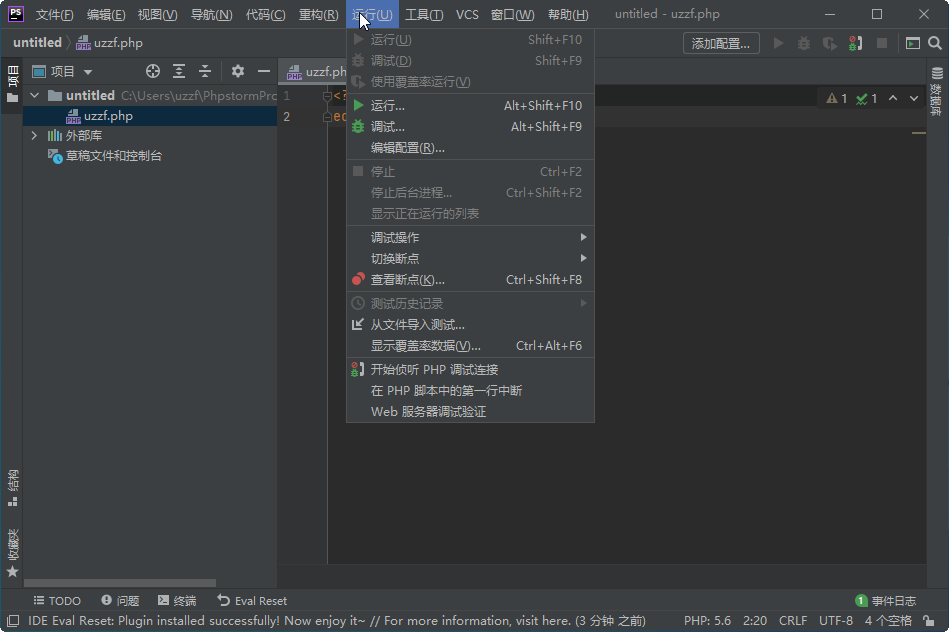Open the Favorites star sidebar tab
This screenshot has height=632, width=949.
pos(12,554)
